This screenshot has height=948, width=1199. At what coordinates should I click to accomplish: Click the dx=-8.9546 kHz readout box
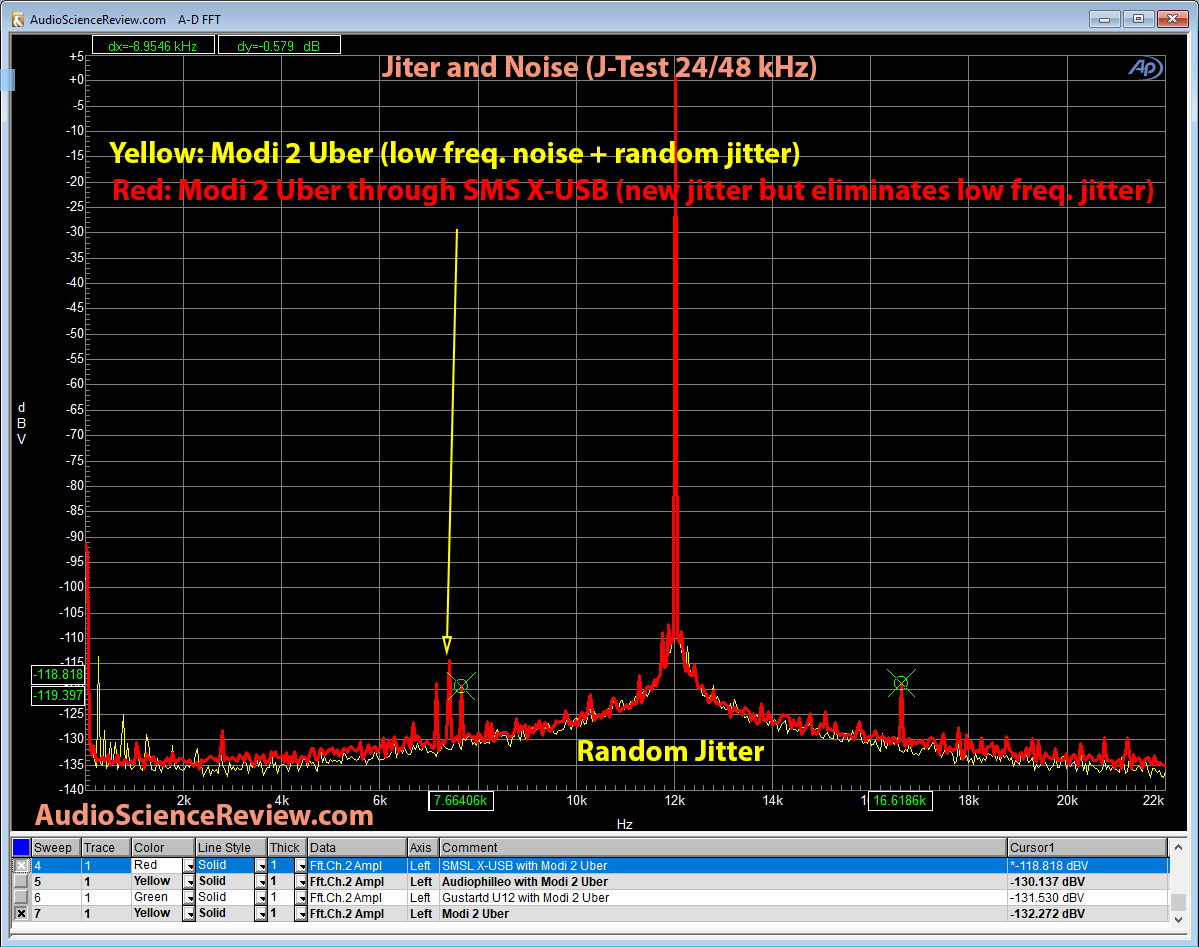point(153,46)
